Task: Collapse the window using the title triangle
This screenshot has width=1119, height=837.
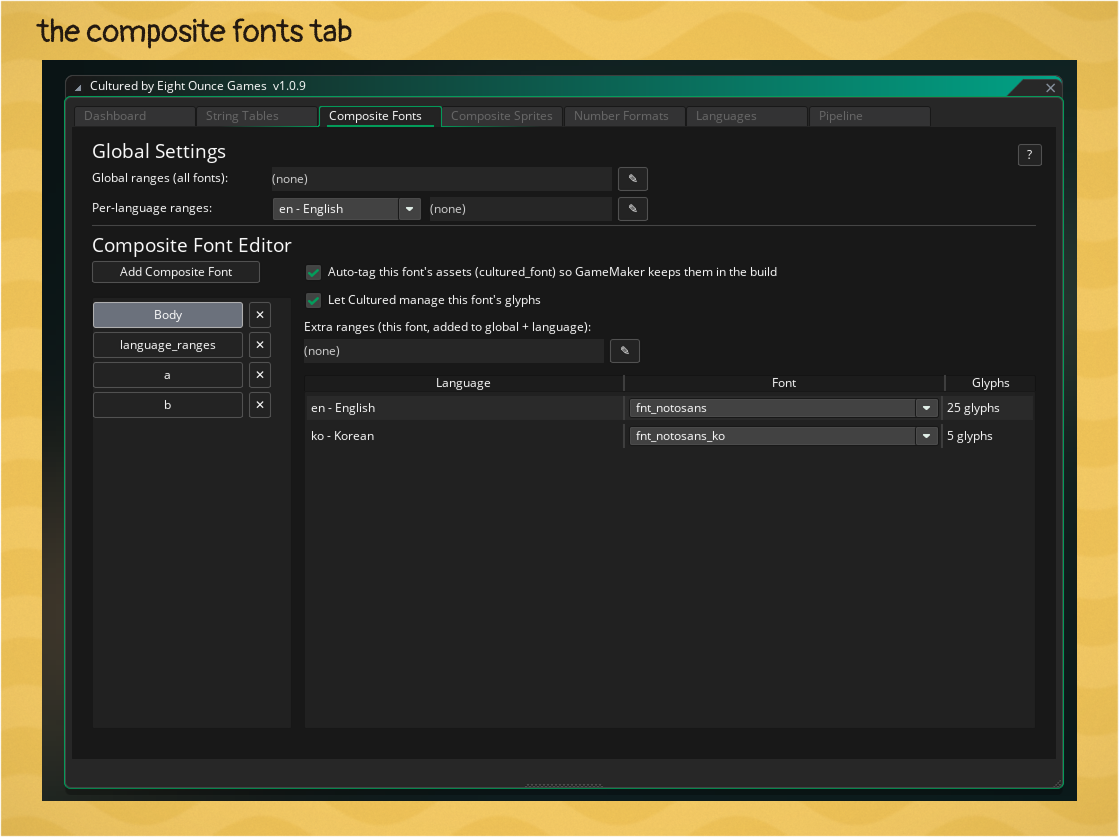Action: 79,87
